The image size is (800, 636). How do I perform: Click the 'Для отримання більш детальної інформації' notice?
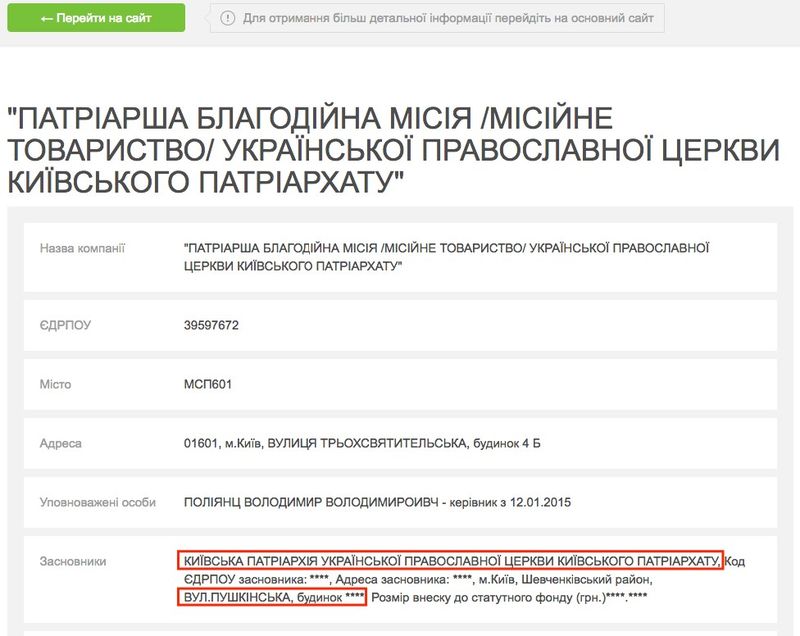[437, 18]
